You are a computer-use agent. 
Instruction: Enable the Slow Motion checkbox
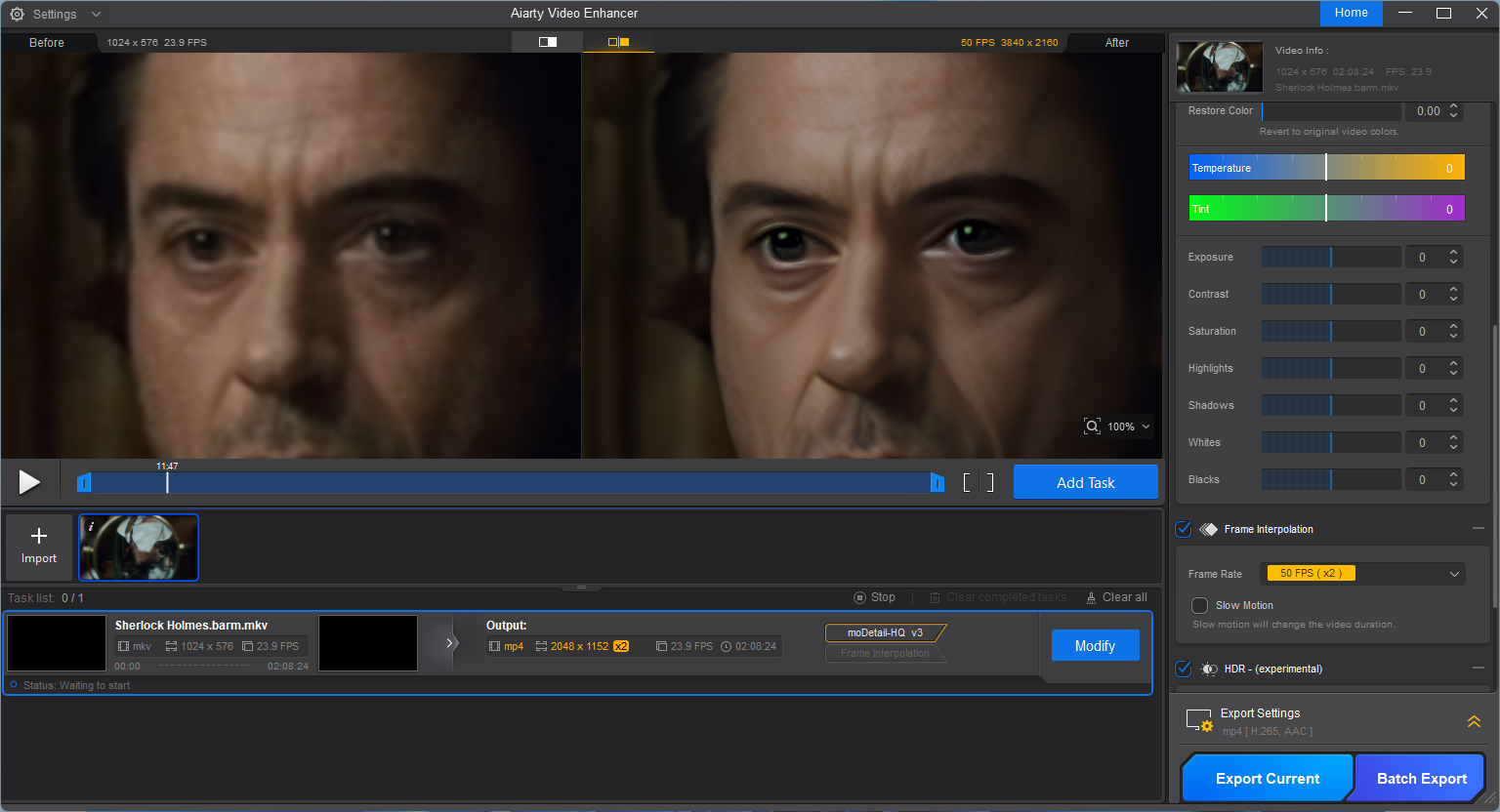(1200, 605)
